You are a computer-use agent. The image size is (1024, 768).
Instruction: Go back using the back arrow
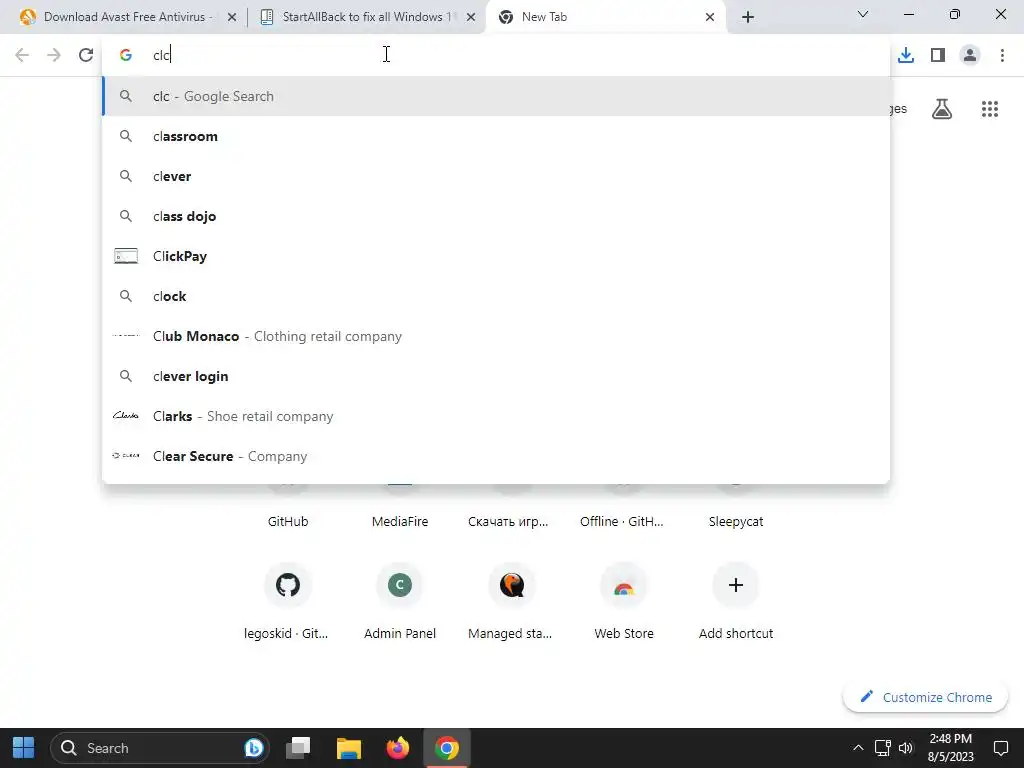(22, 55)
